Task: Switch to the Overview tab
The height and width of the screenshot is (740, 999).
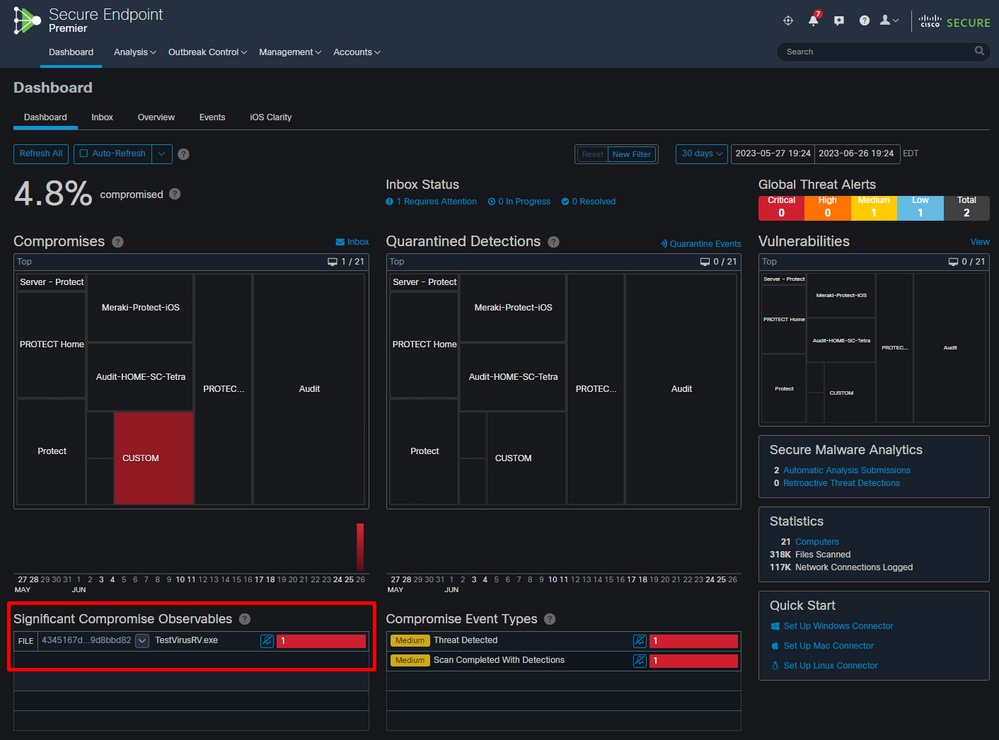Action: pyautogui.click(x=156, y=117)
